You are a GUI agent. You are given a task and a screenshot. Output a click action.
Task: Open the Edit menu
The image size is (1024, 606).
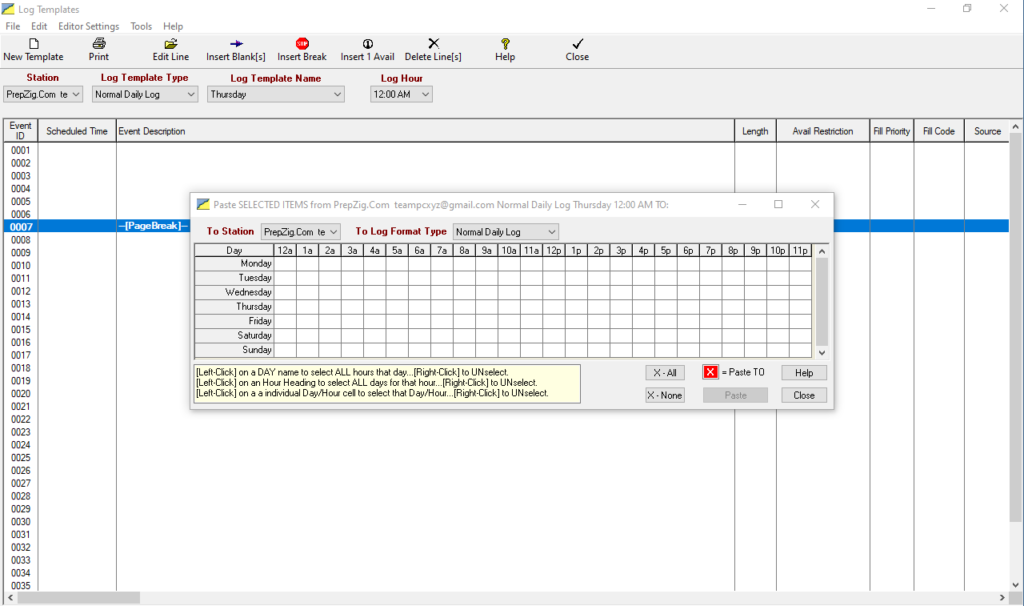tap(39, 26)
